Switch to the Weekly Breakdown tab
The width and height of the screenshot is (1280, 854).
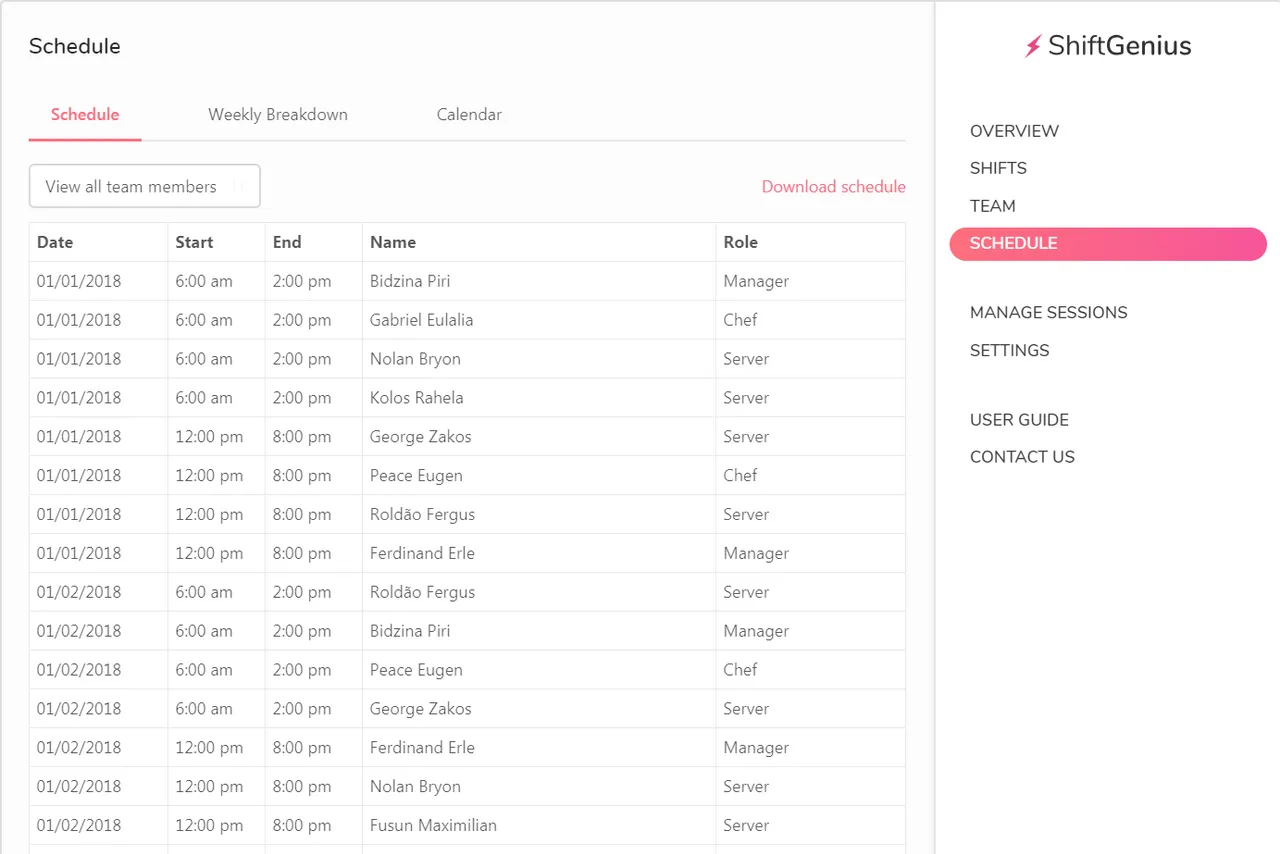pos(278,114)
